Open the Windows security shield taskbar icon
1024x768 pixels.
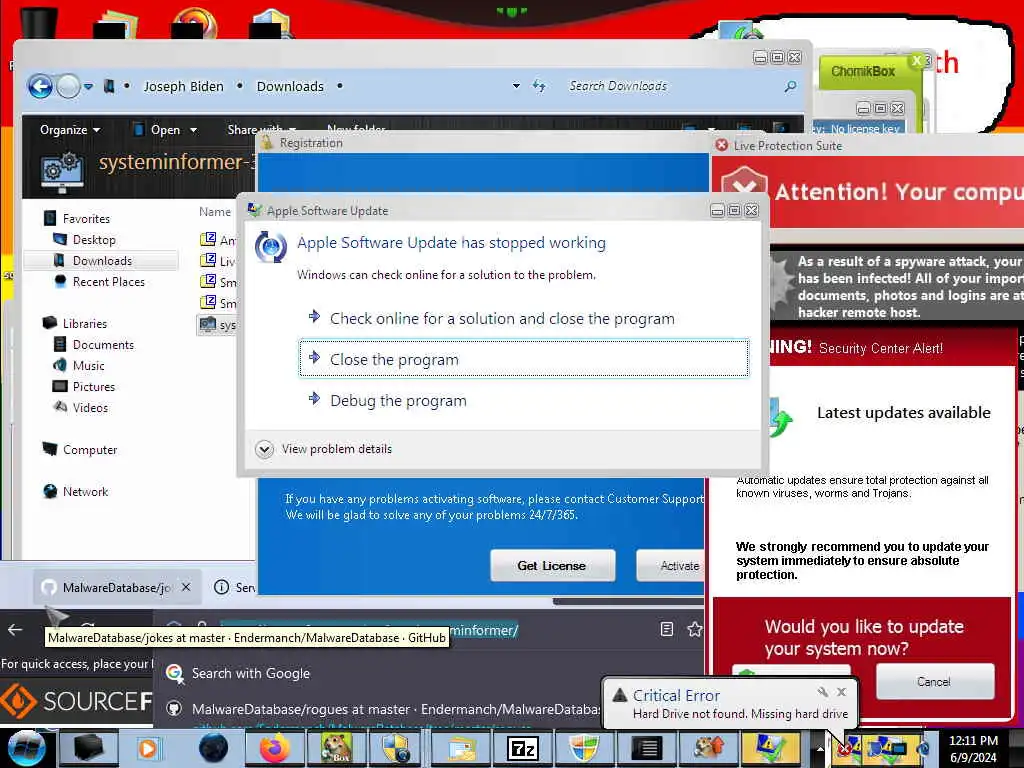tap(584, 748)
